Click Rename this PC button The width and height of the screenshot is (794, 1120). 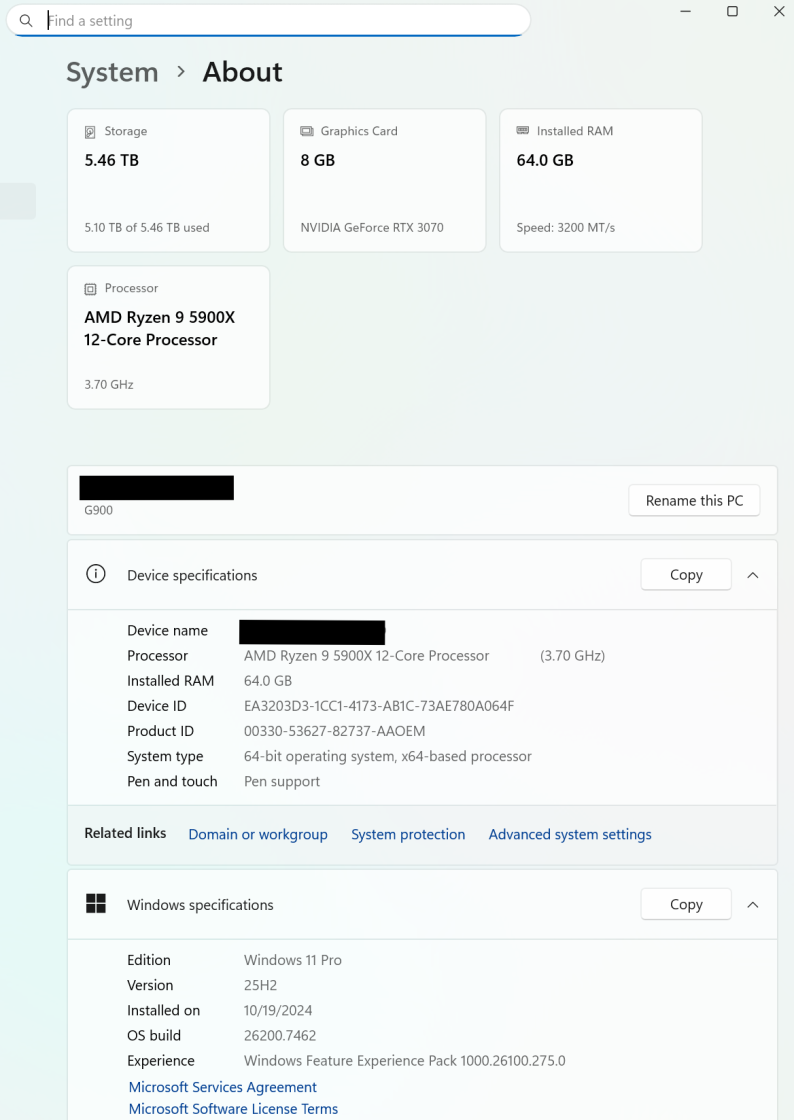[x=694, y=500]
